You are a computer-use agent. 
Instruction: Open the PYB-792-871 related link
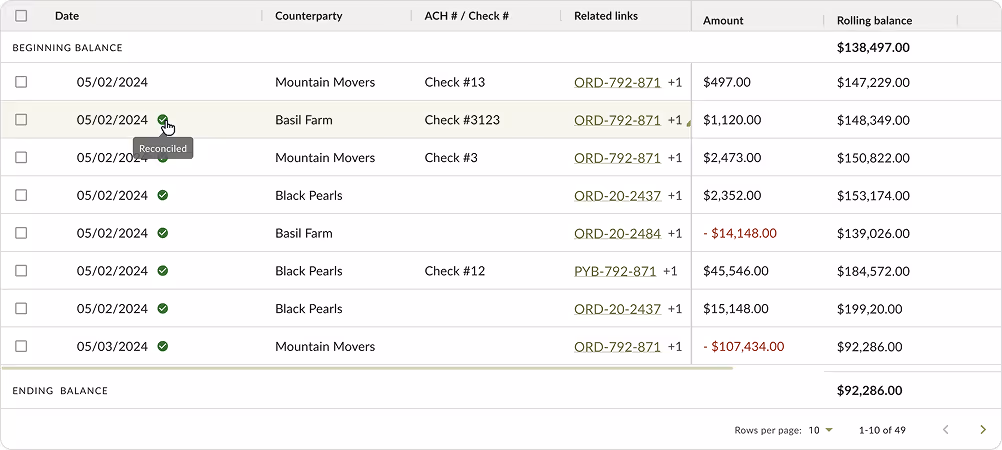tap(615, 271)
